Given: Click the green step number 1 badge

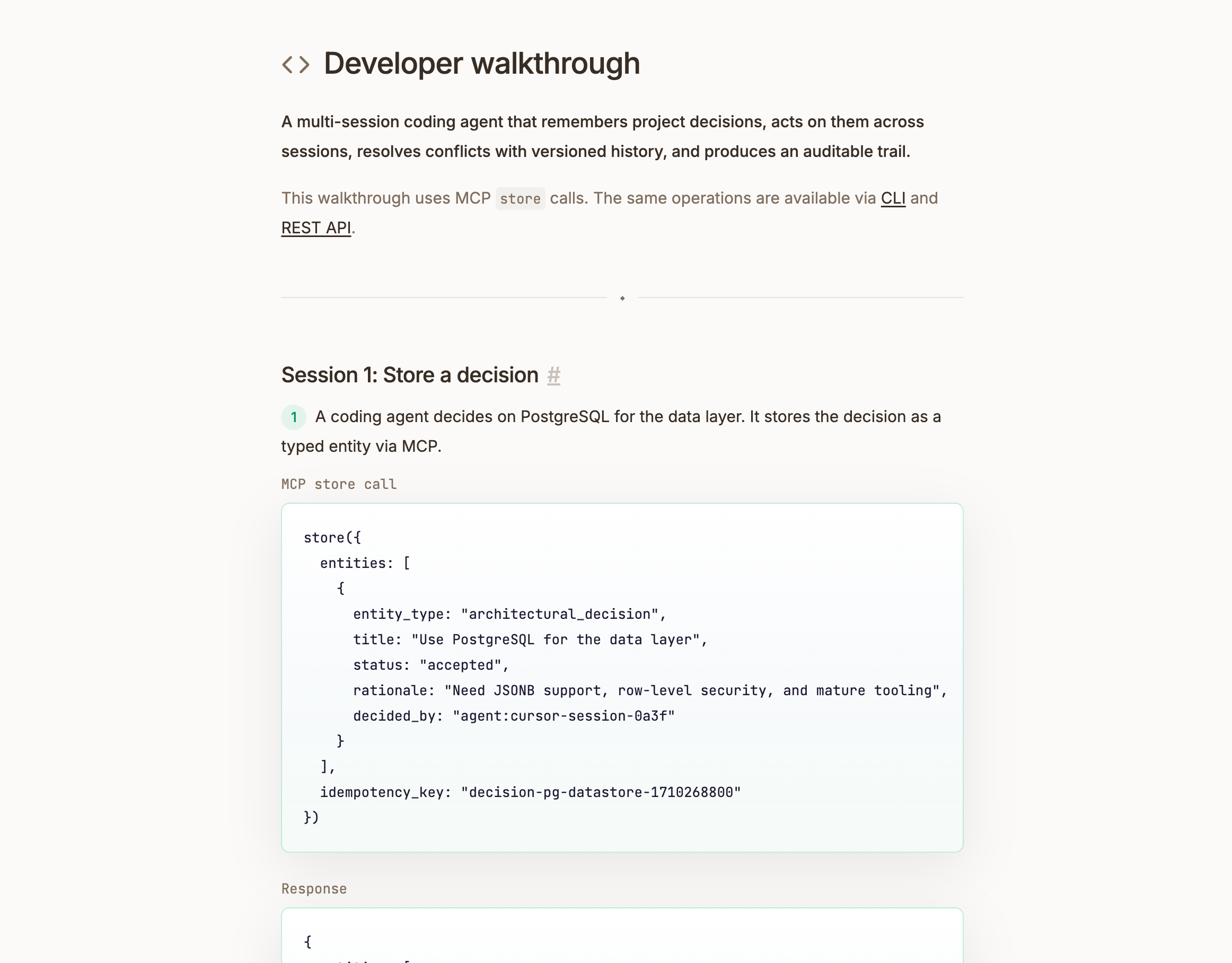Looking at the screenshot, I should pyautogui.click(x=294, y=417).
